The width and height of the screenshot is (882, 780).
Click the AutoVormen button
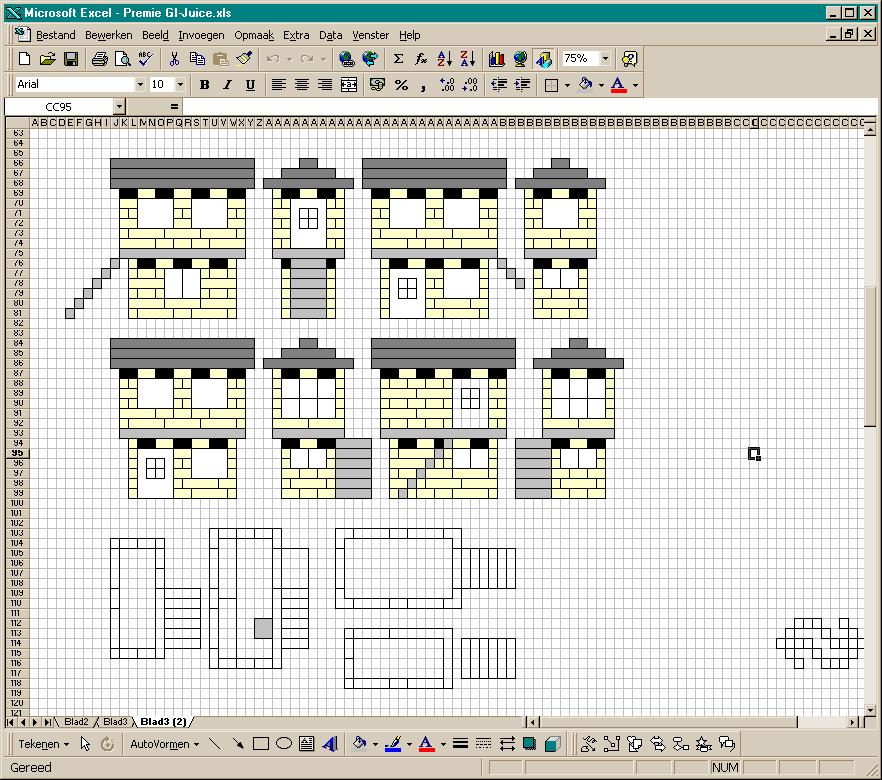164,744
